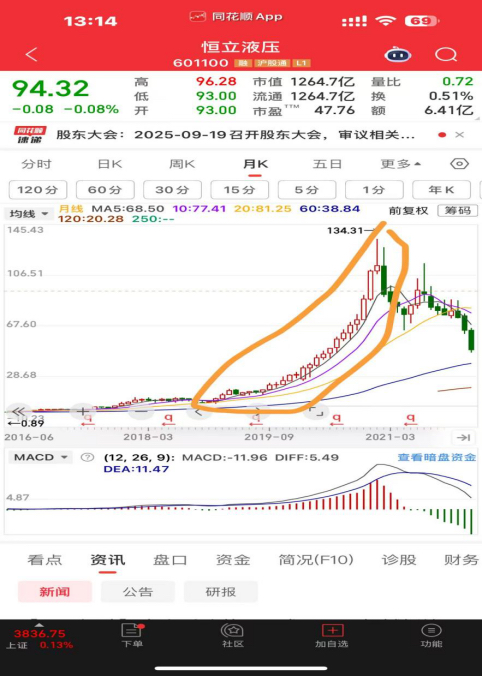This screenshot has height=676, width=482.
Task: Tap the current price 94.32
Action: point(50,88)
